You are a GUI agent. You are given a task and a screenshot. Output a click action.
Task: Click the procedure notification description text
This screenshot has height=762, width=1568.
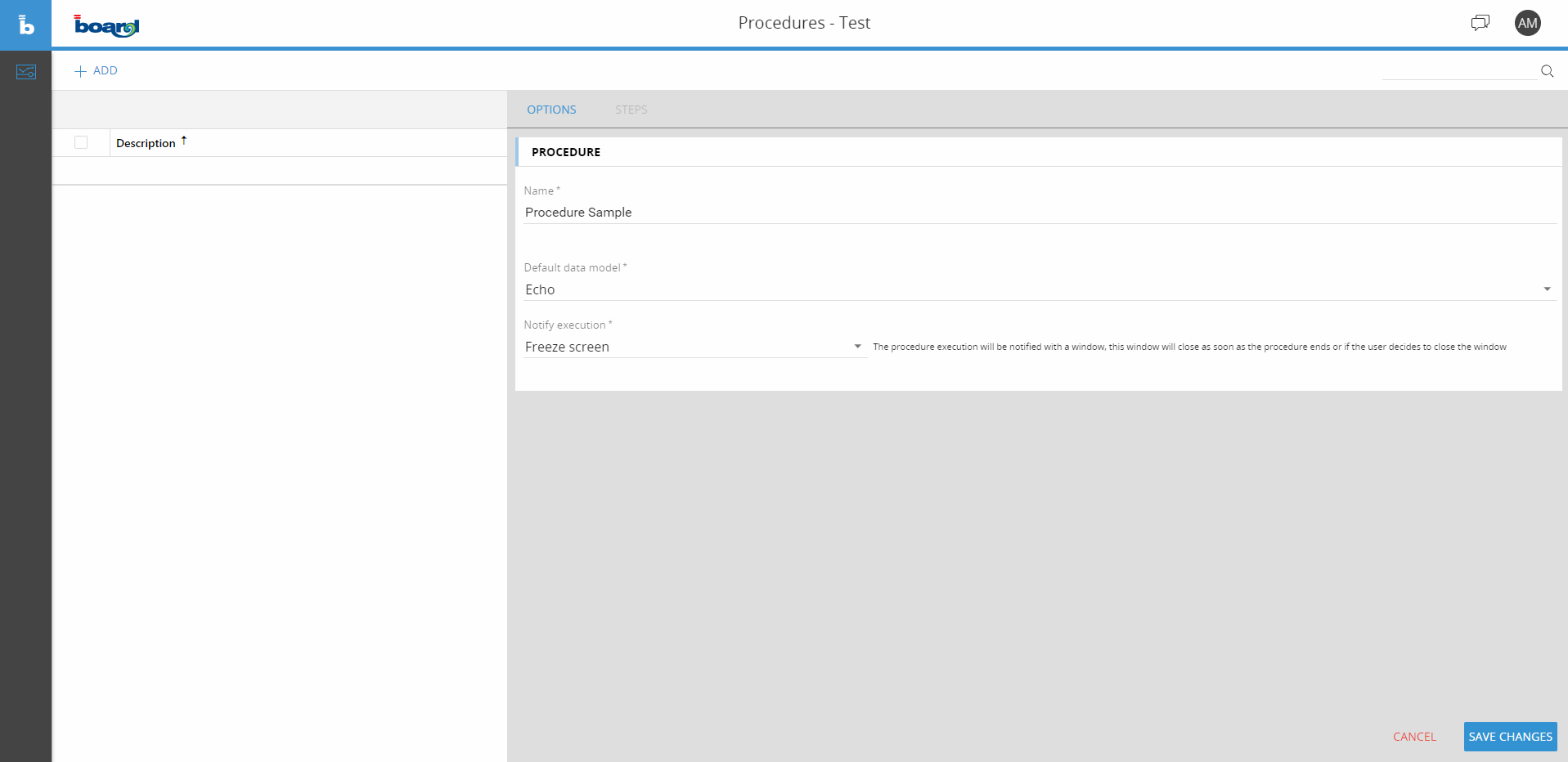click(x=1189, y=347)
